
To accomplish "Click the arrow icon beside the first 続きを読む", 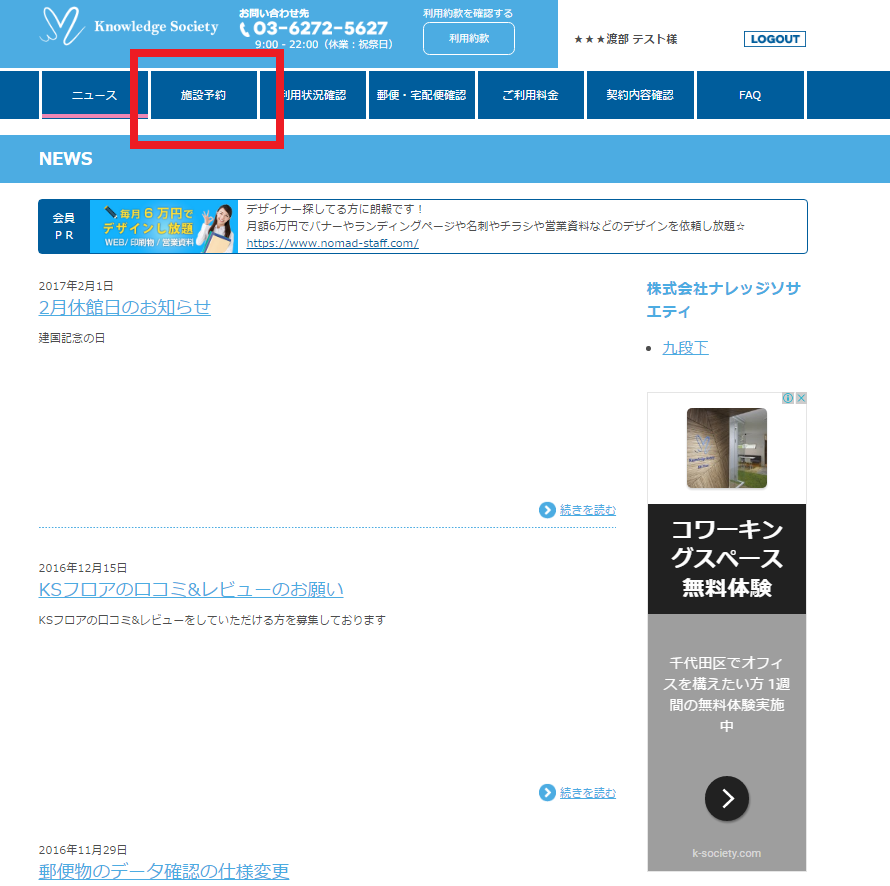I will [547, 510].
